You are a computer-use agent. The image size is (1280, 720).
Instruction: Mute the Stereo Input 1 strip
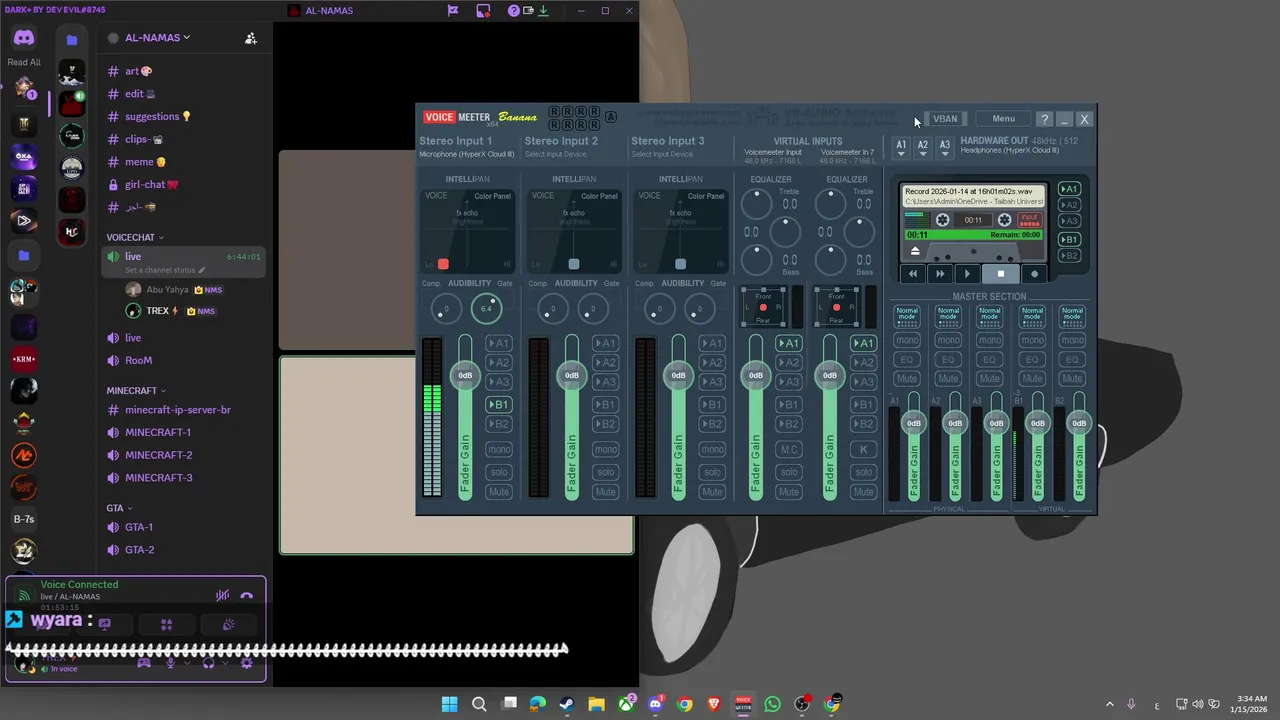coord(498,491)
